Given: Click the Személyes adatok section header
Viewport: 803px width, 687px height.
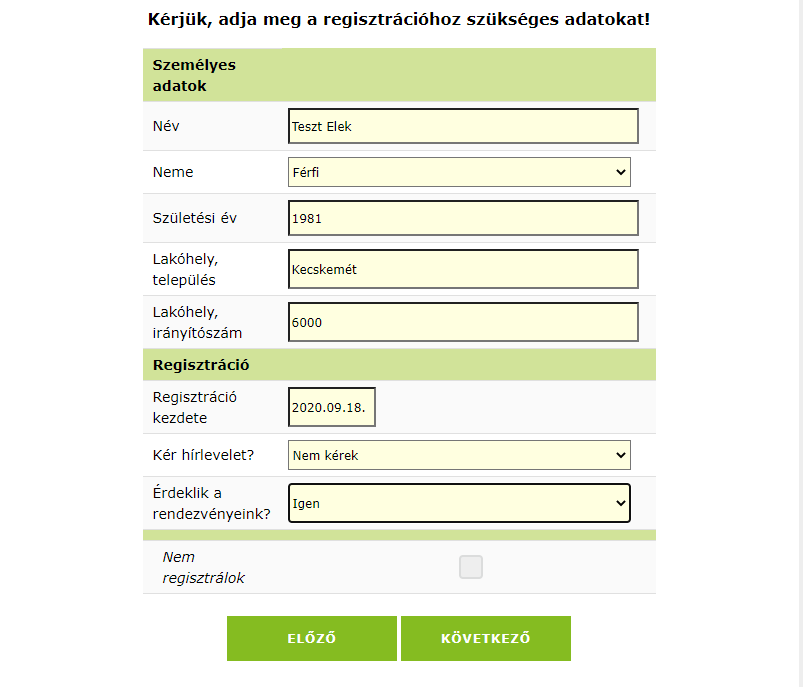Looking at the screenshot, I should (194, 75).
